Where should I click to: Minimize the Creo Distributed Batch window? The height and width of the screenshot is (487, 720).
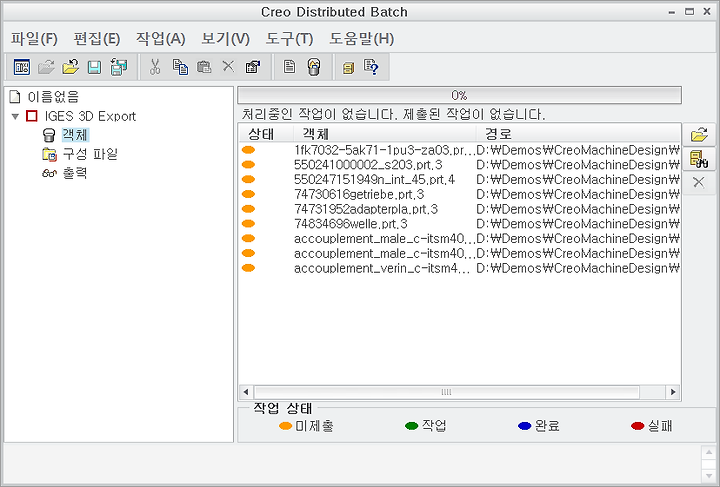click(672, 12)
